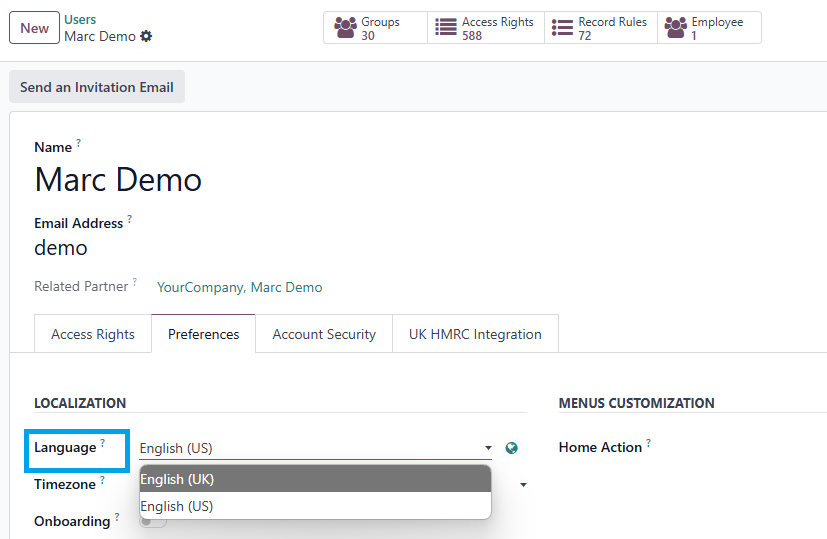Viewport: 827px width, 539px height.
Task: Open the Language field help tooltip icon
Action: pos(103,443)
